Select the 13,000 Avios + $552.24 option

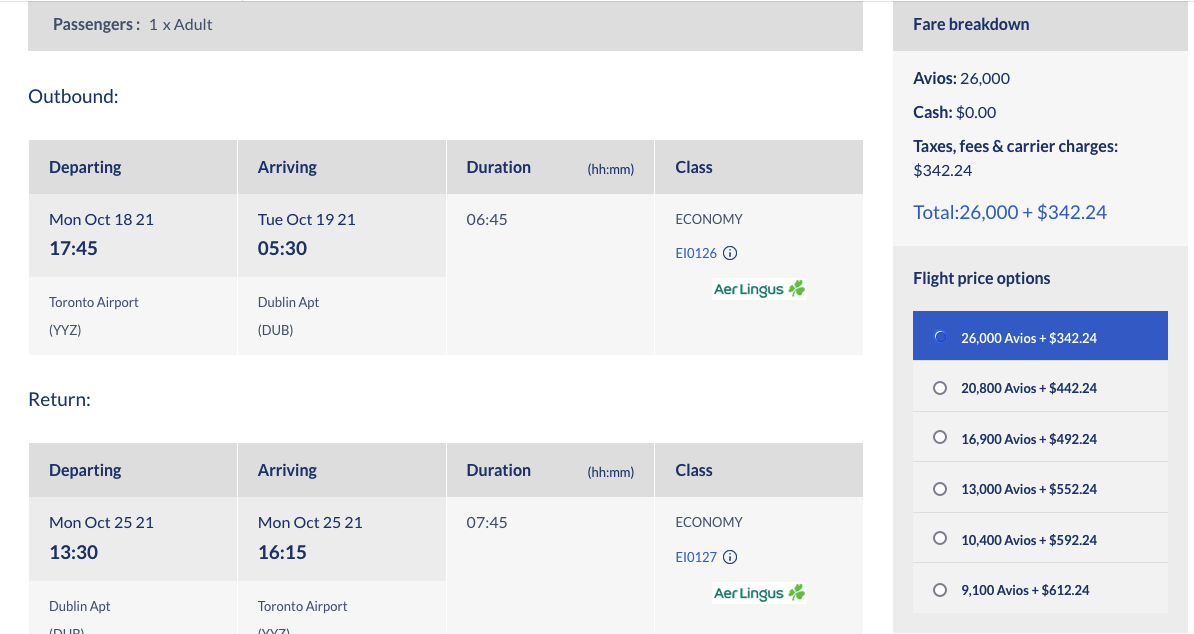click(1040, 489)
